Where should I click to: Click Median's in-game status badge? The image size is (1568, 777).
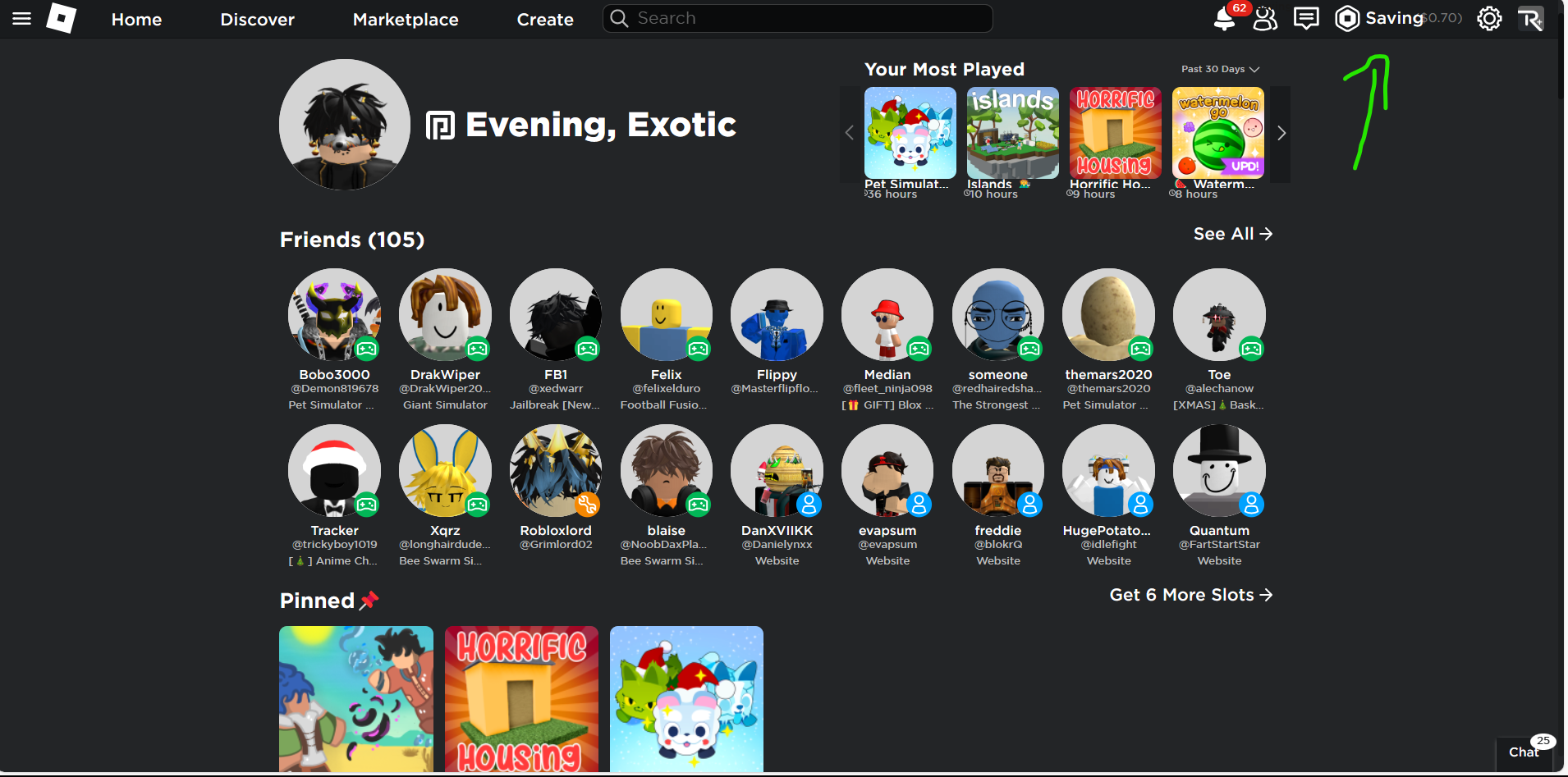point(919,349)
